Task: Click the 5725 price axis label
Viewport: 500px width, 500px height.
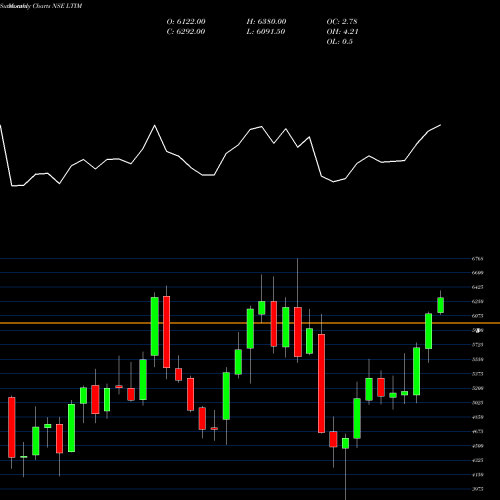Action: pos(477,345)
